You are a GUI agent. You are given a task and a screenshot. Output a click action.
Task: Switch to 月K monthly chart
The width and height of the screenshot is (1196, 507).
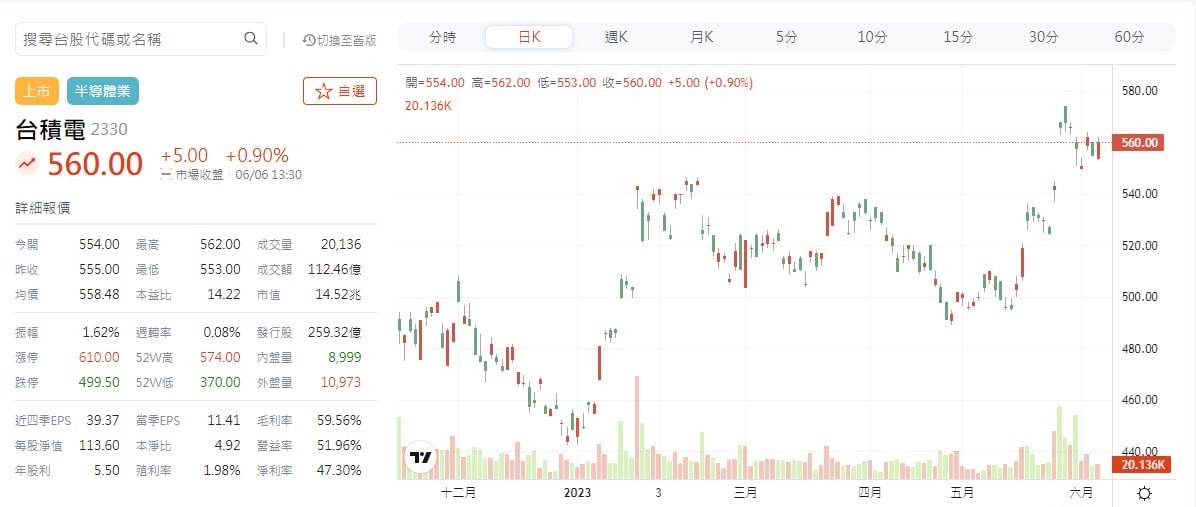[702, 37]
